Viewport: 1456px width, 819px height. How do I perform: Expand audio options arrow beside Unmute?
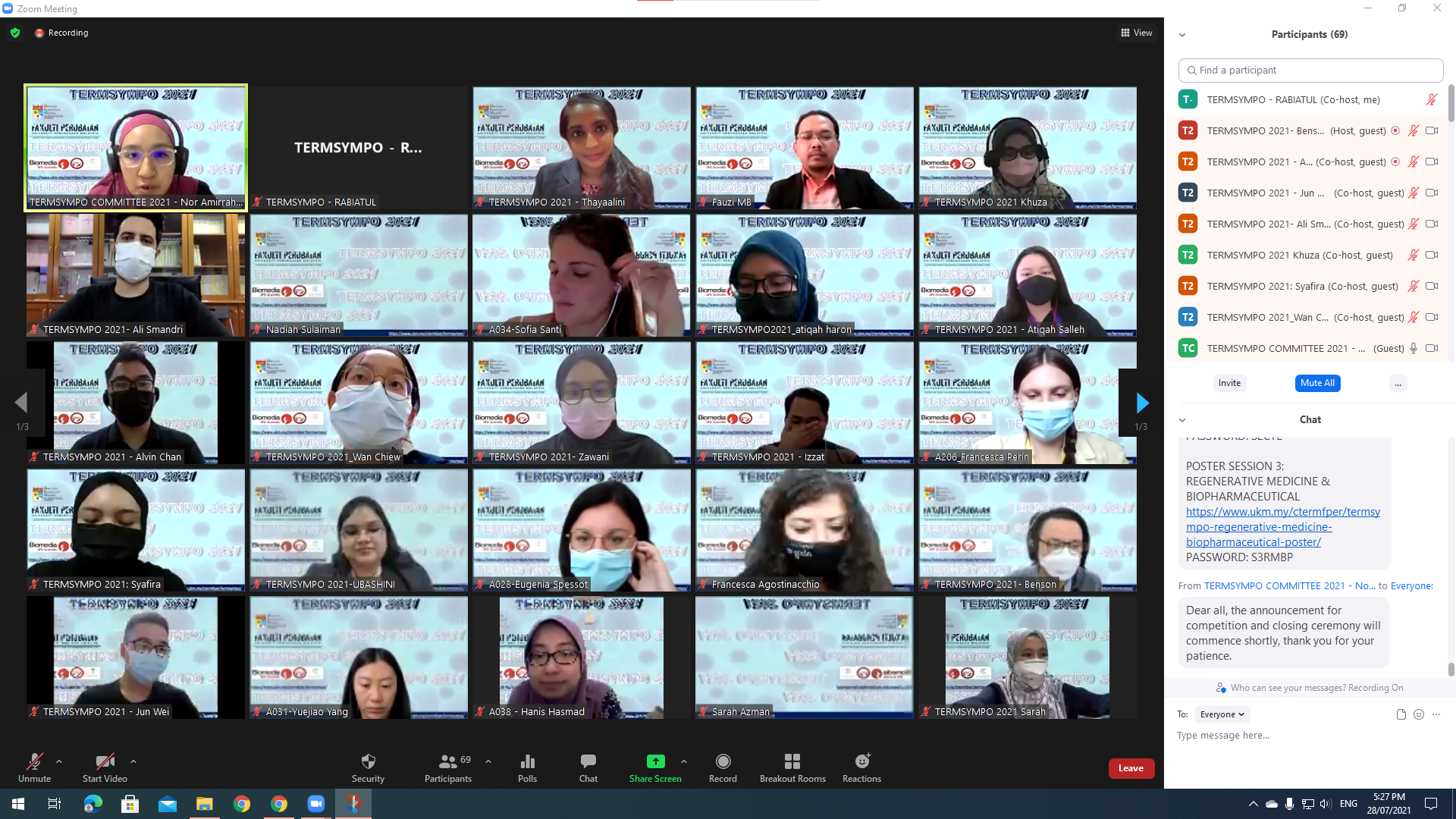(59, 761)
